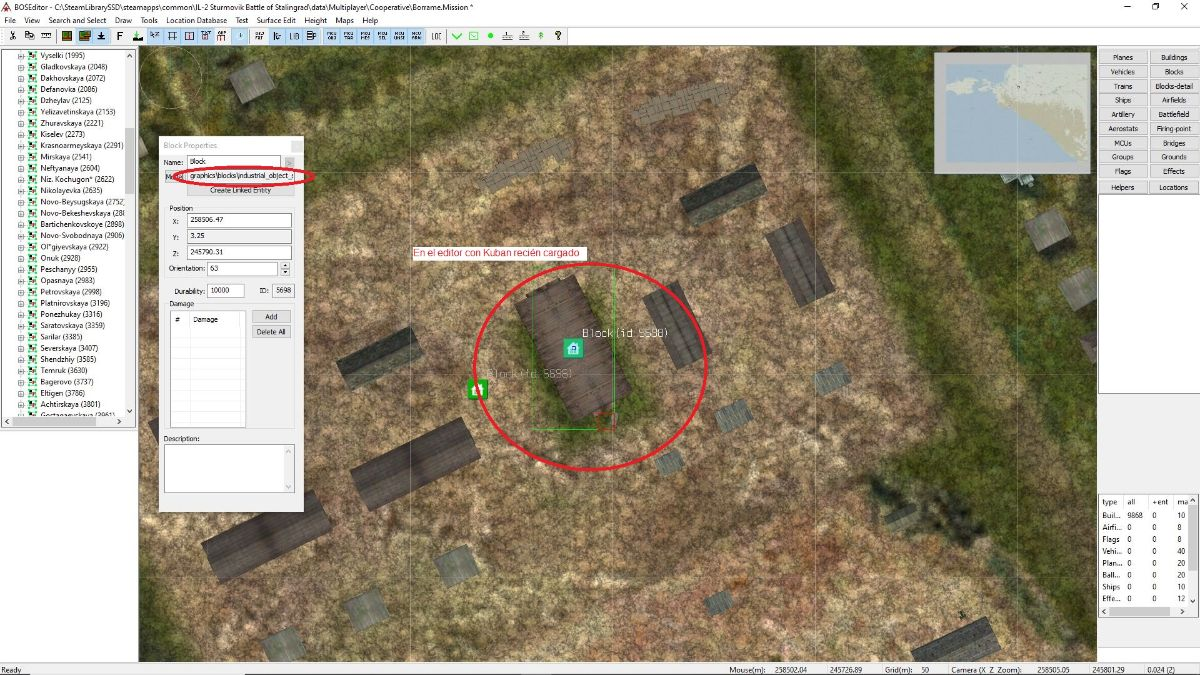Image resolution: width=1200 pixels, height=675 pixels.
Task: Click the green checkmark toolbar icon
Action: pos(456,35)
